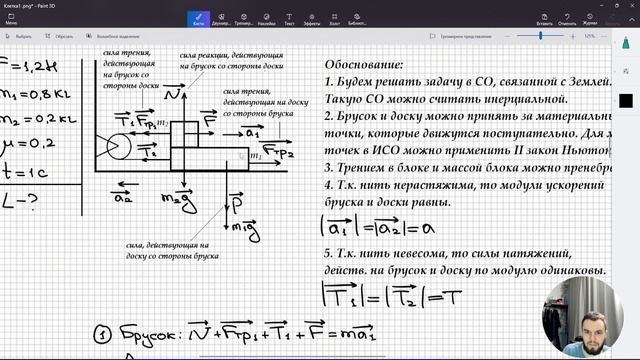Collapse the ribbon with the chevron

[x=632, y=19]
